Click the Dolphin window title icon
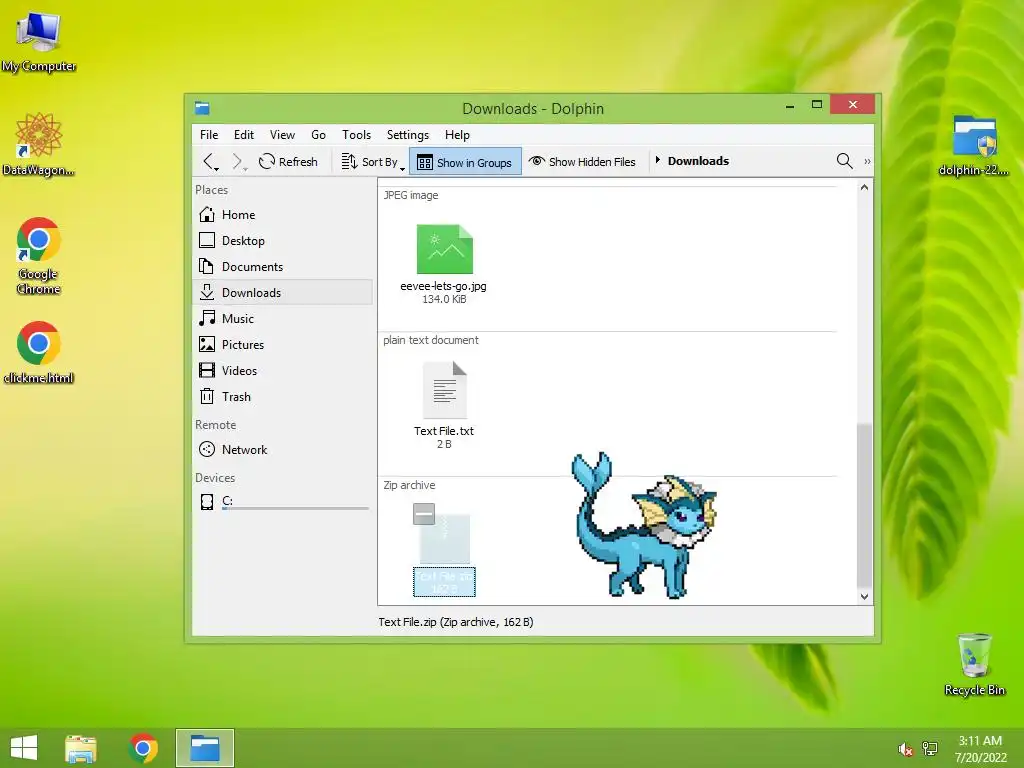 pyautogui.click(x=202, y=108)
